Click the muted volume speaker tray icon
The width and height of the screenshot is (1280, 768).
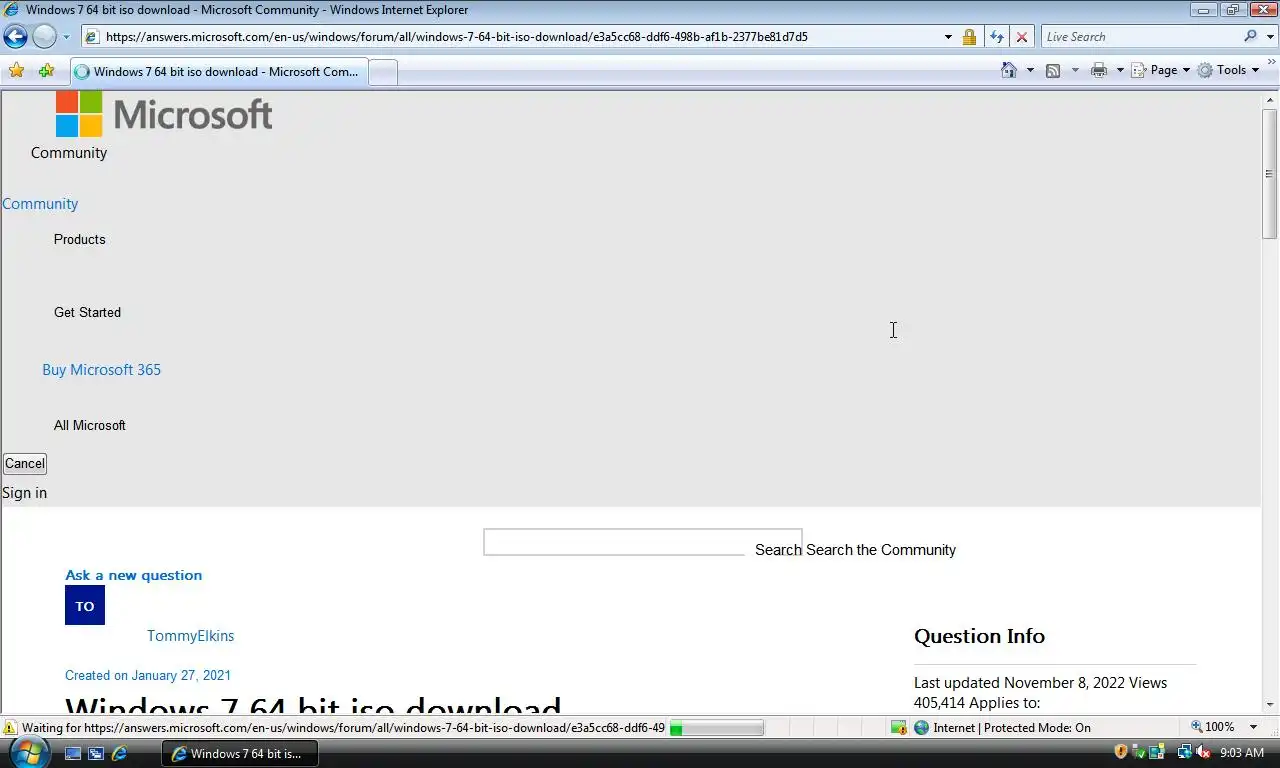[x=1203, y=752]
